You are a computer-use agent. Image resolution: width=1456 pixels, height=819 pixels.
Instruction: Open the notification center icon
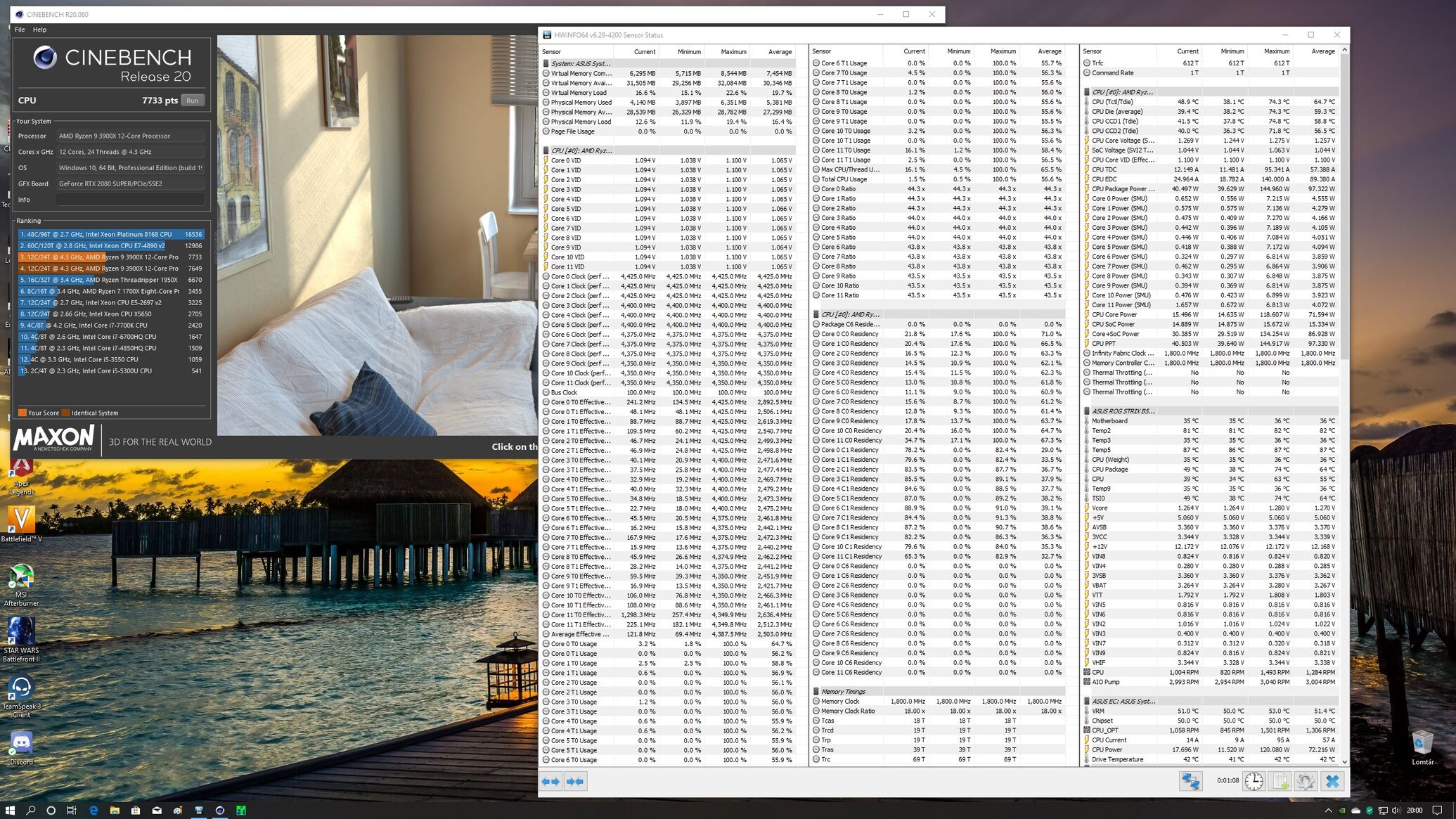(1438, 810)
